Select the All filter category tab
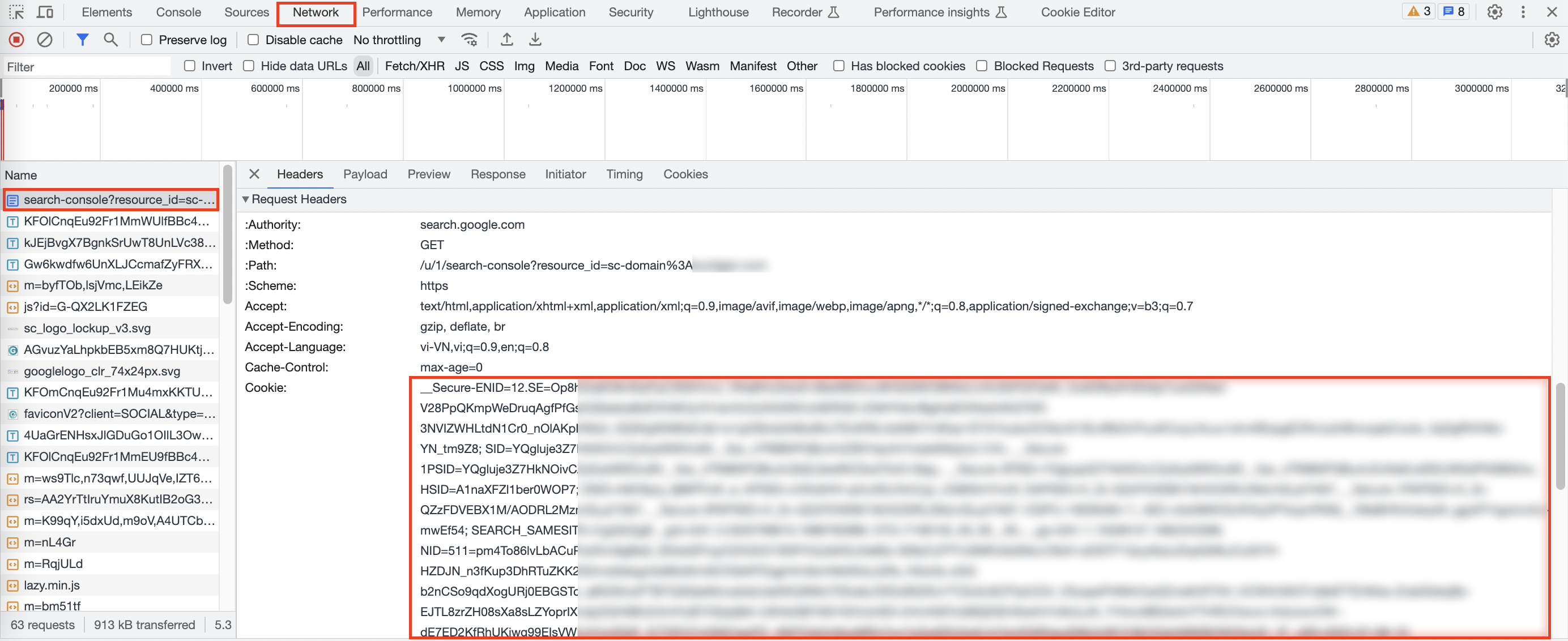The width and height of the screenshot is (1568, 641). [x=362, y=65]
